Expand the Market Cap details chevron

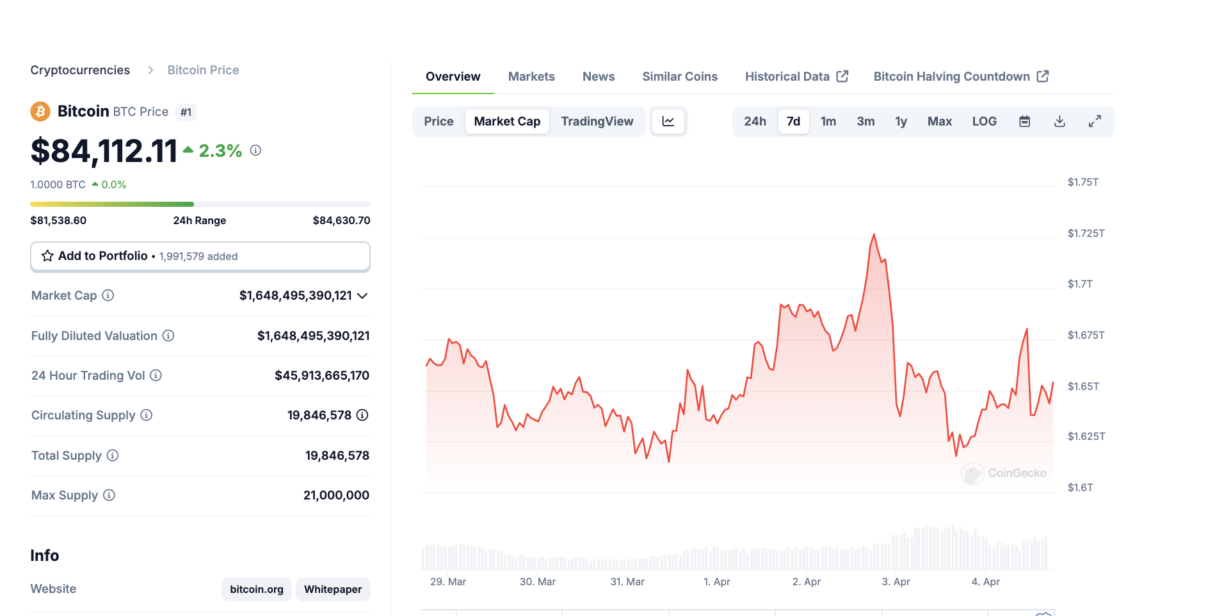[363, 295]
